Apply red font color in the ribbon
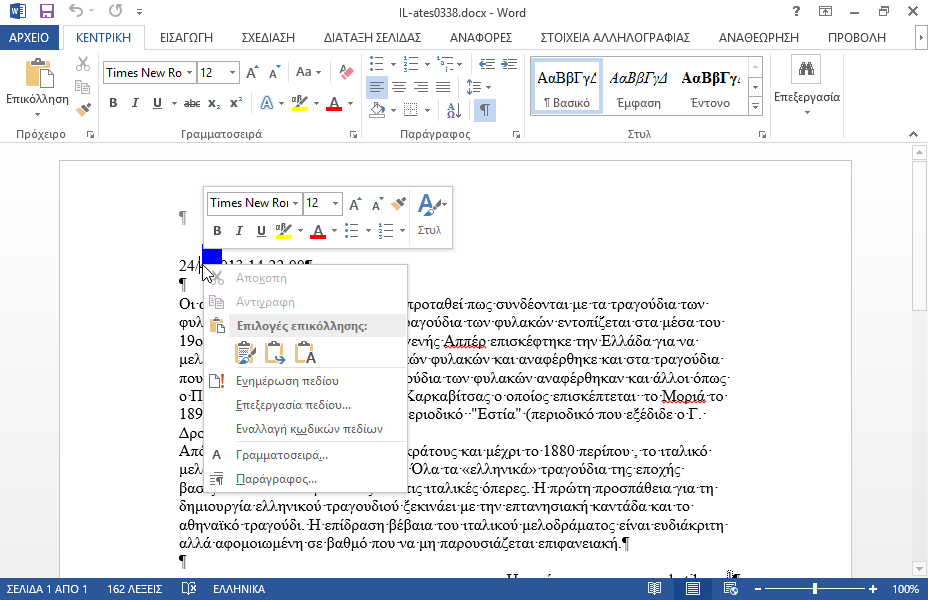This screenshot has height=600, width=928. 334,104
